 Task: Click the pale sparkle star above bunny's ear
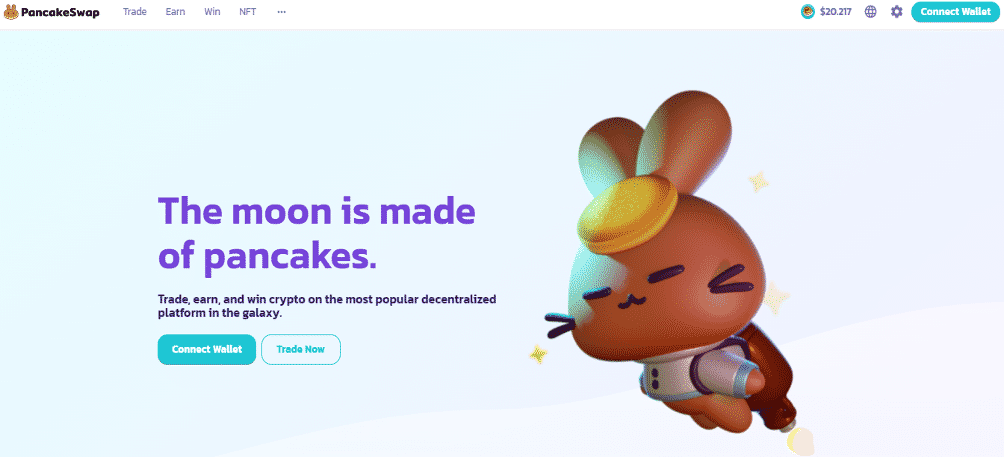point(759,181)
